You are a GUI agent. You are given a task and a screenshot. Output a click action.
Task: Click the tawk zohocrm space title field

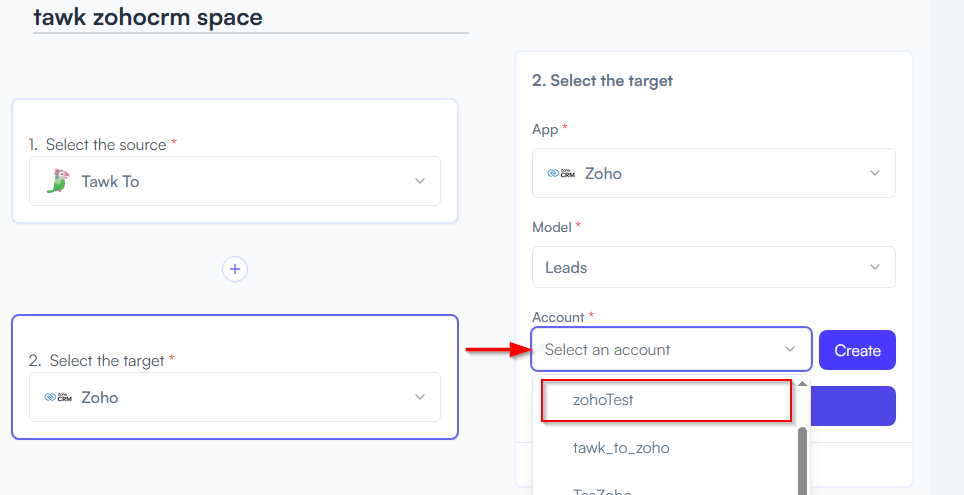(251, 17)
